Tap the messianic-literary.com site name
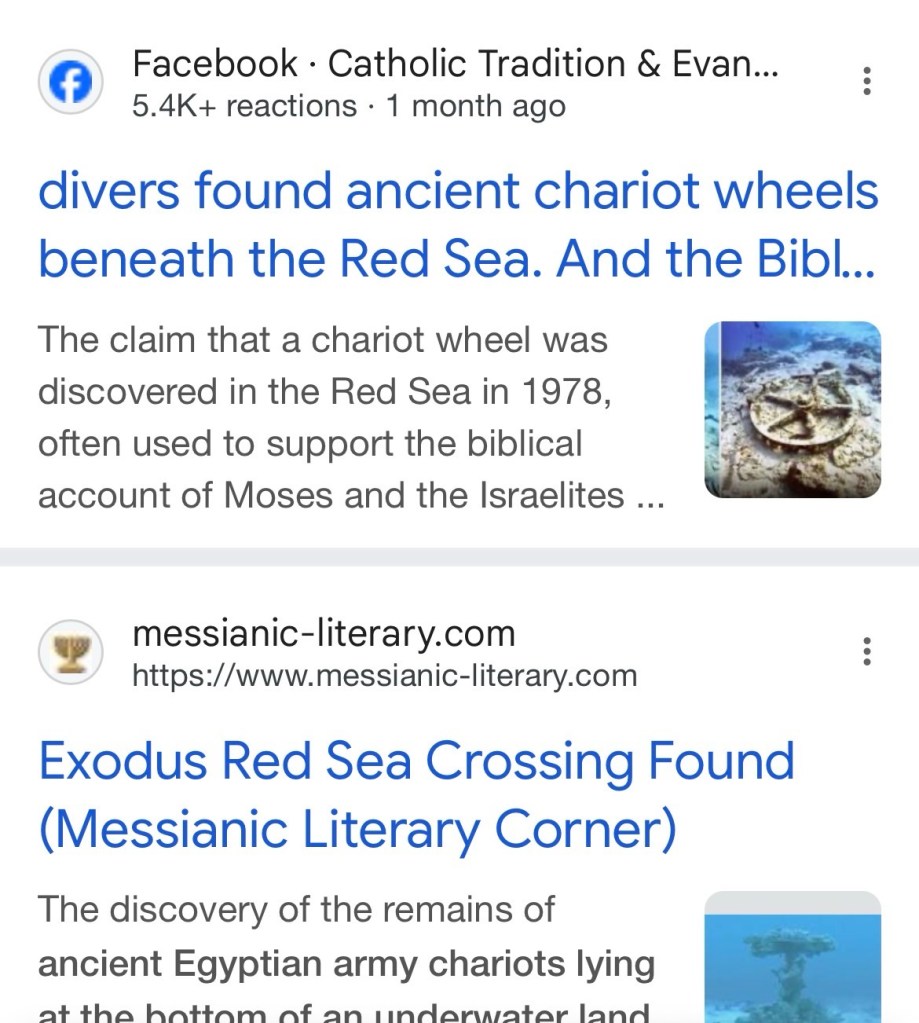919x1023 pixels. [x=323, y=633]
